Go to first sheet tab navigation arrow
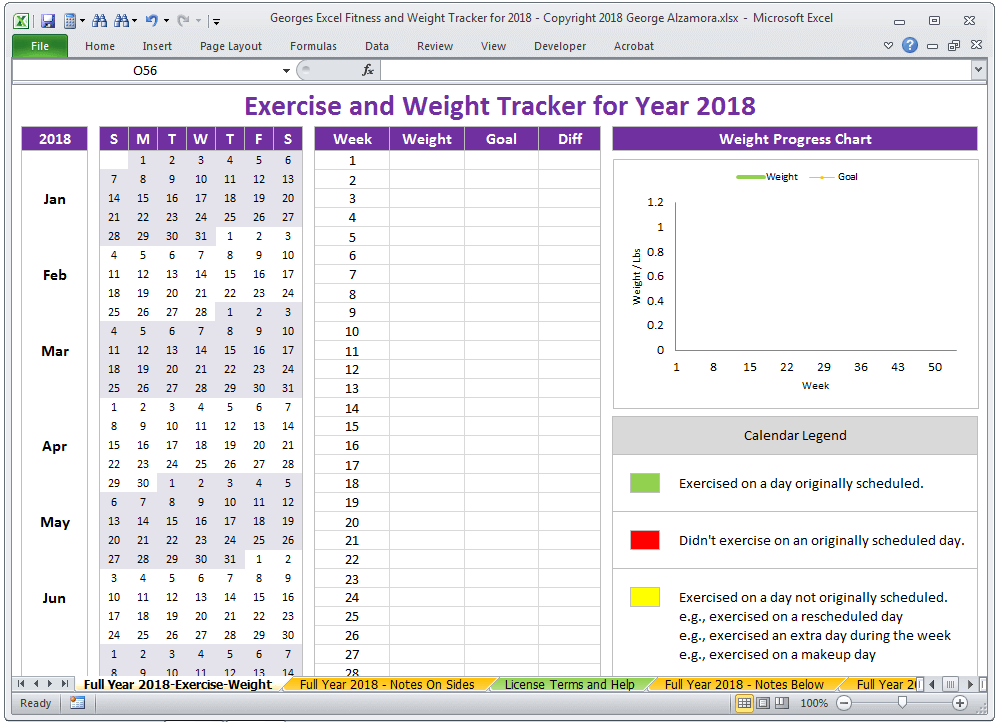Image resolution: width=999 pixels, height=725 pixels. click(x=21, y=684)
